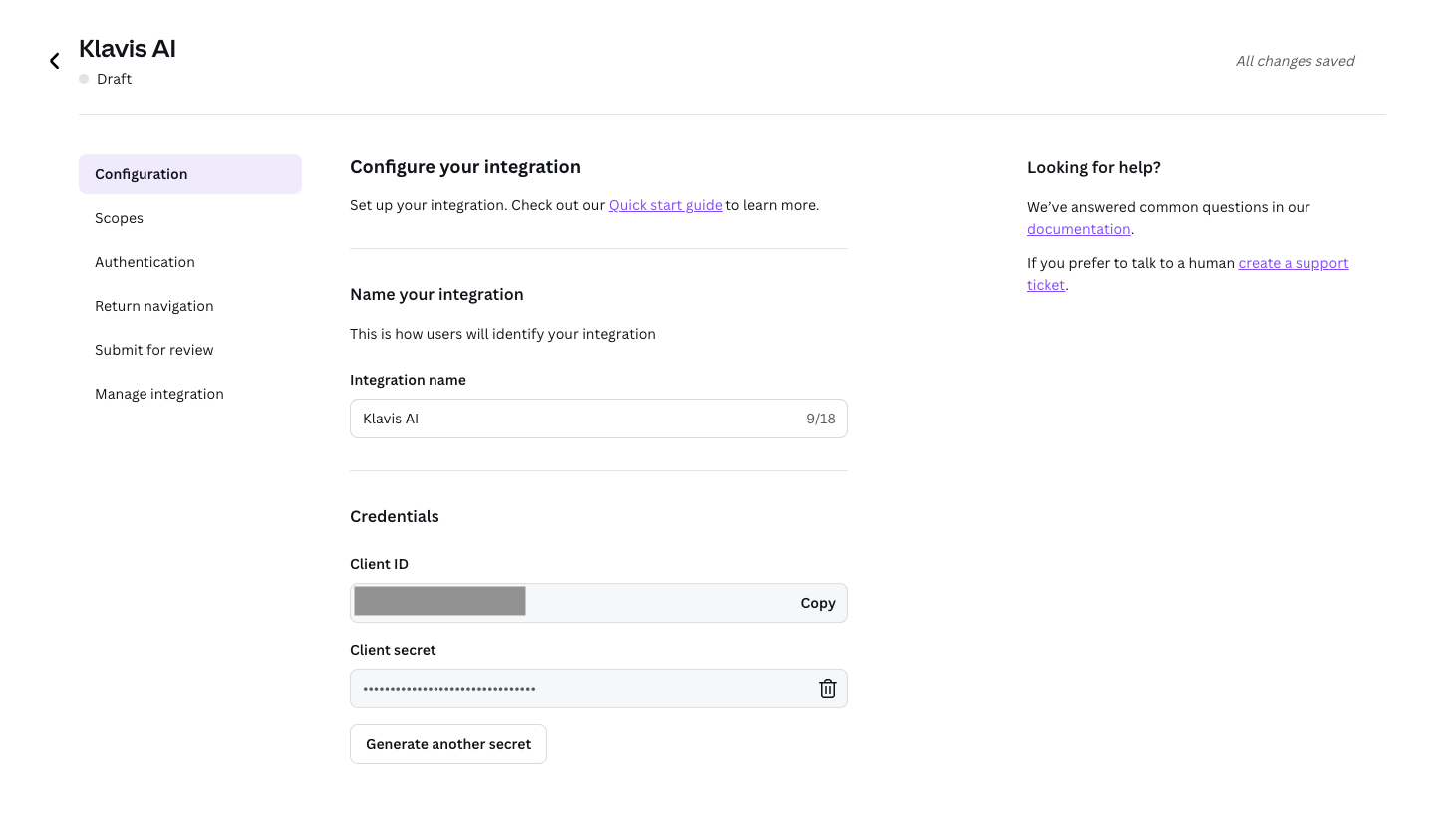Click the All changes saved status

click(1295, 61)
